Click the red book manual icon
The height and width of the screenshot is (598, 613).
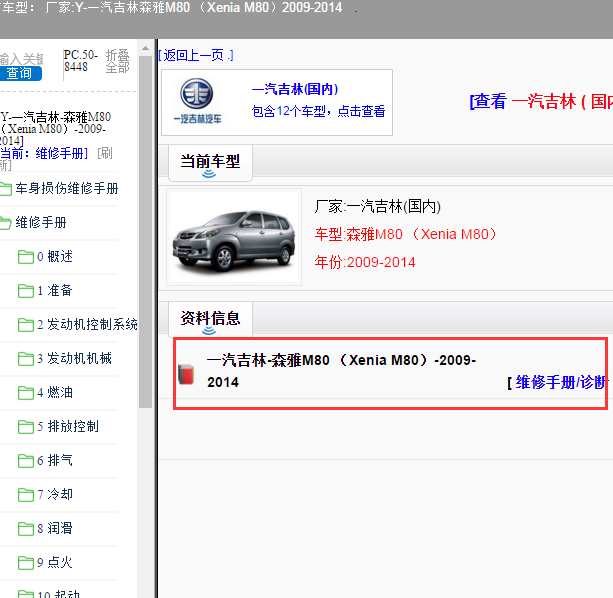tap(186, 374)
